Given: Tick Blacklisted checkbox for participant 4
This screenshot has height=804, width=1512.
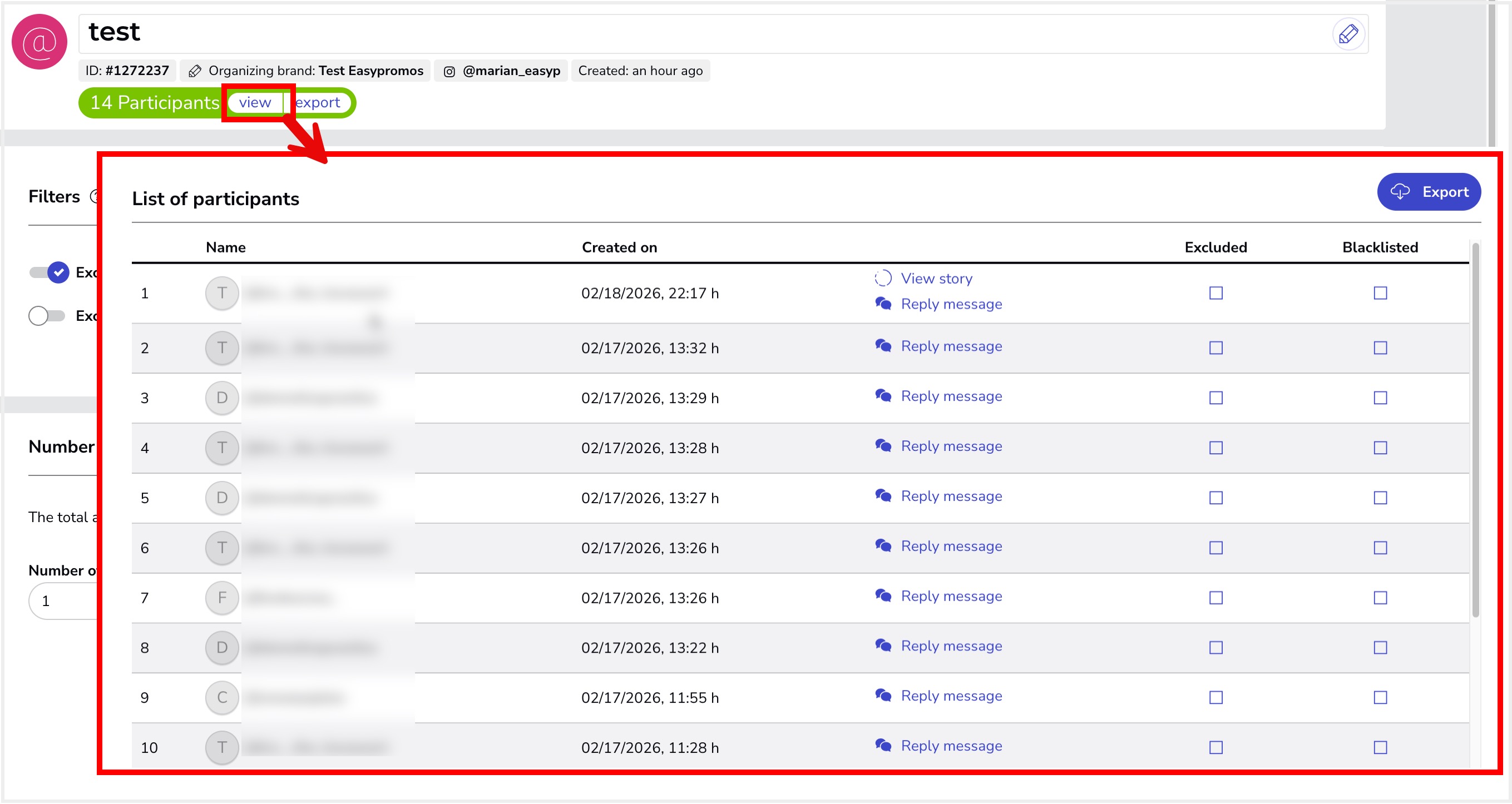Looking at the screenshot, I should tap(1380, 448).
